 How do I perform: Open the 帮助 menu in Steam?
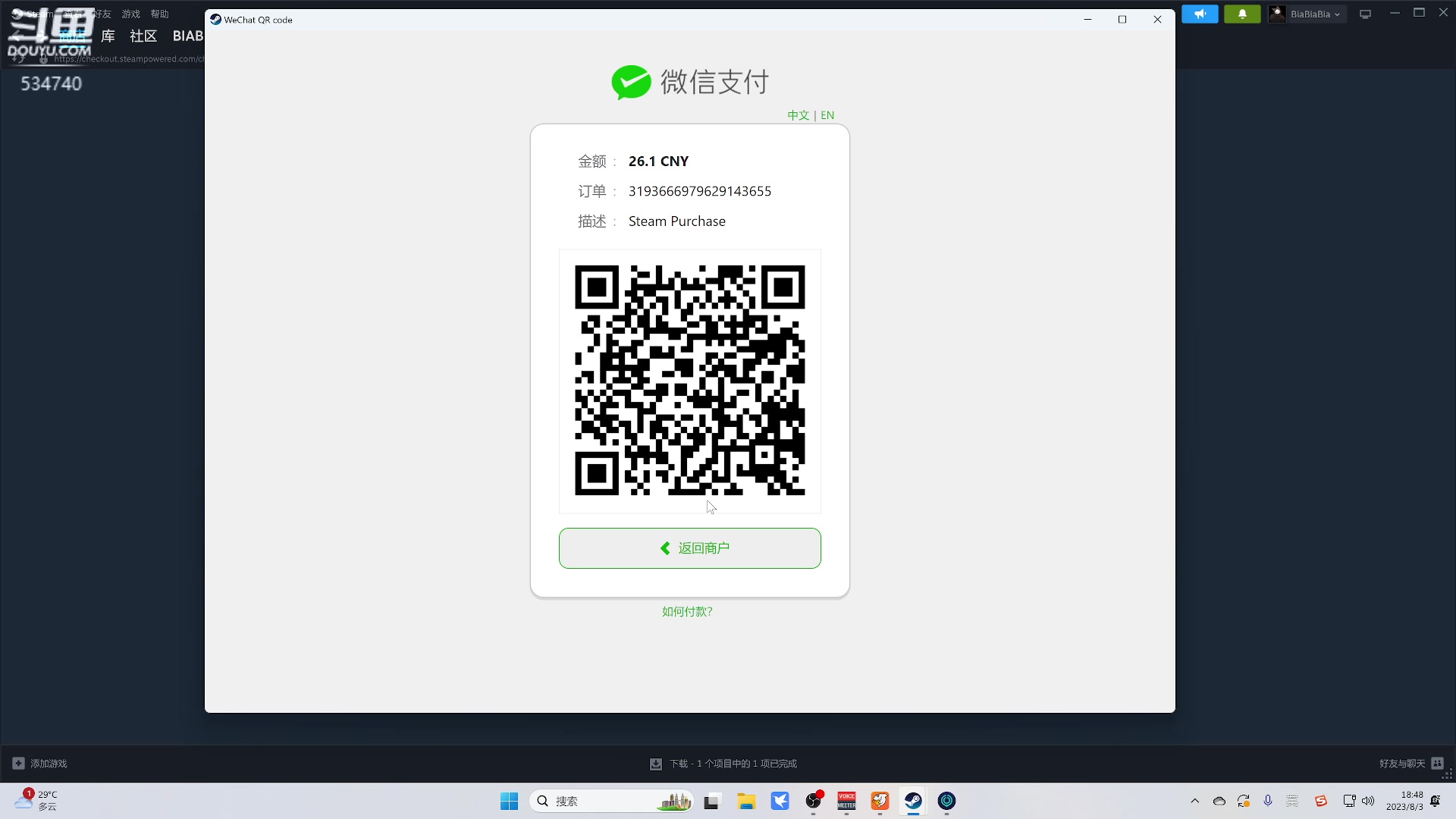[x=160, y=14]
